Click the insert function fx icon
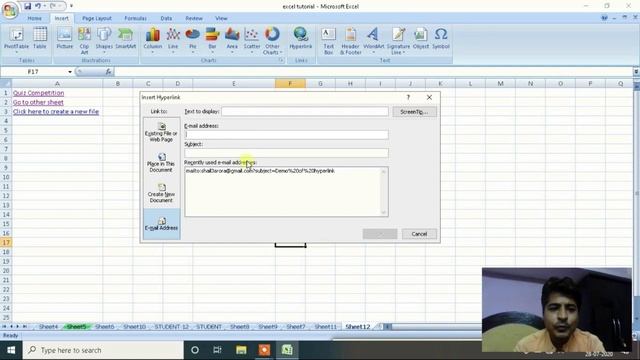 [x=108, y=71]
